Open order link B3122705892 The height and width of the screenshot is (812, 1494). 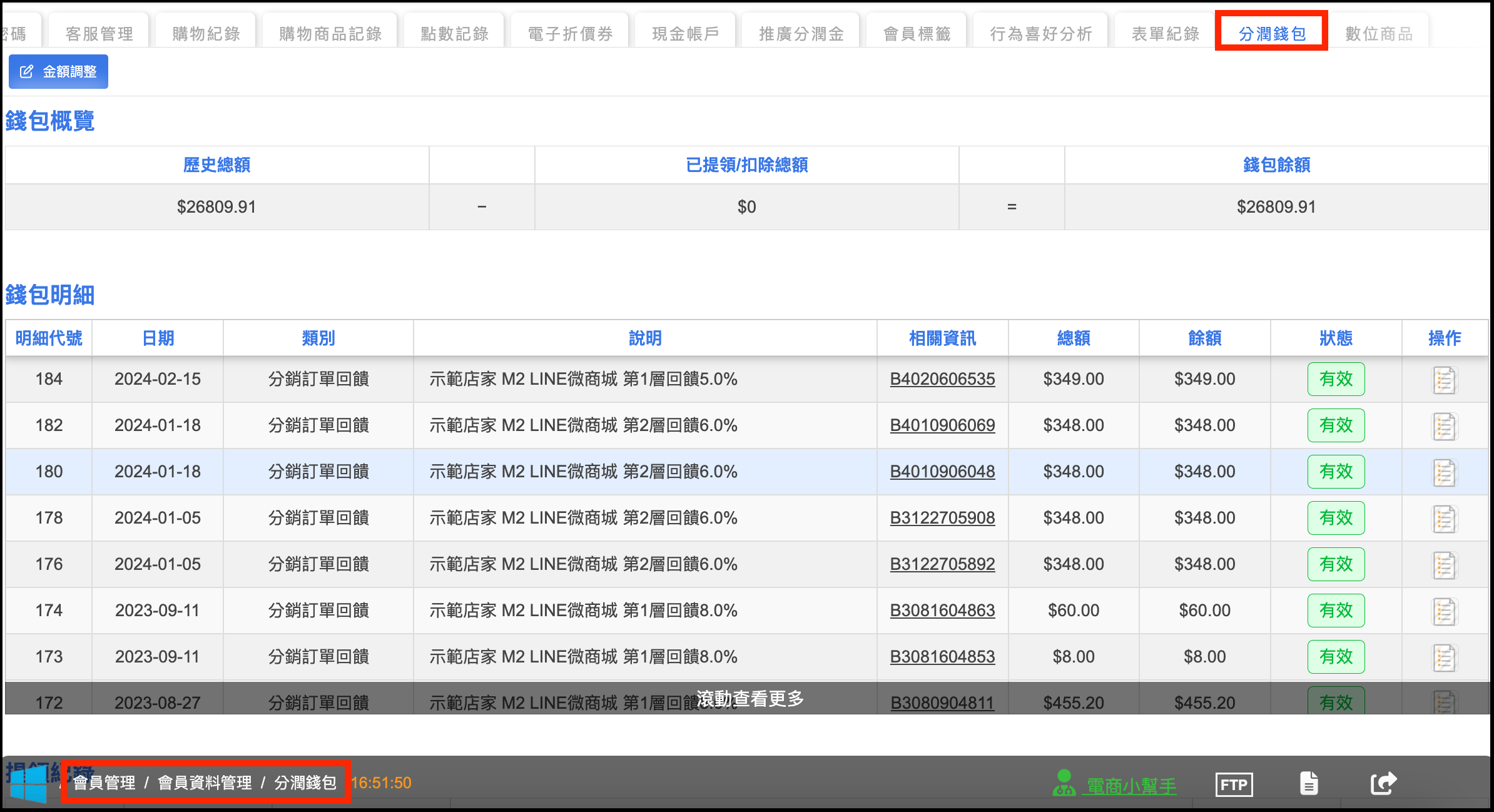pos(942,564)
